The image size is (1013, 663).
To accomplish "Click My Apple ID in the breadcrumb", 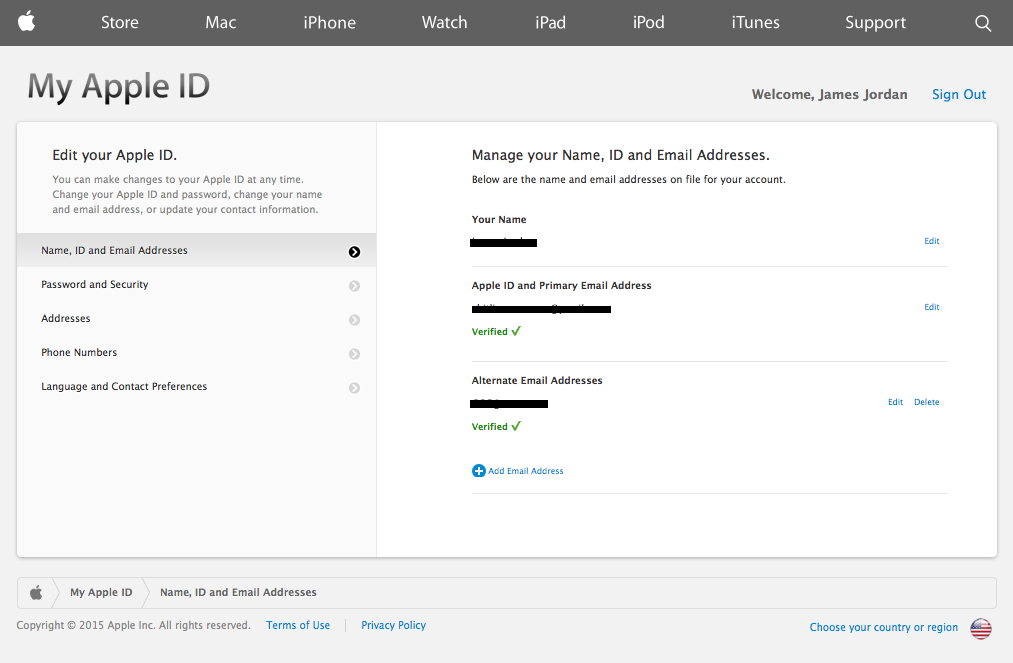I will (101, 592).
